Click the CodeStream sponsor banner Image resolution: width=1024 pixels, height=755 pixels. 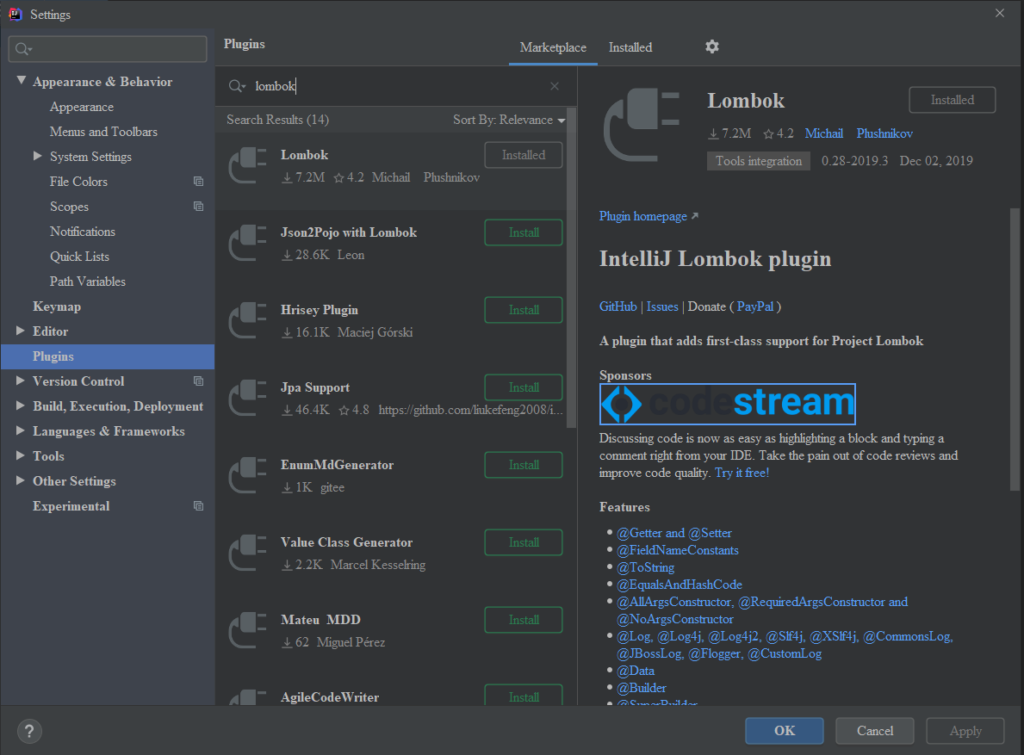(727, 404)
